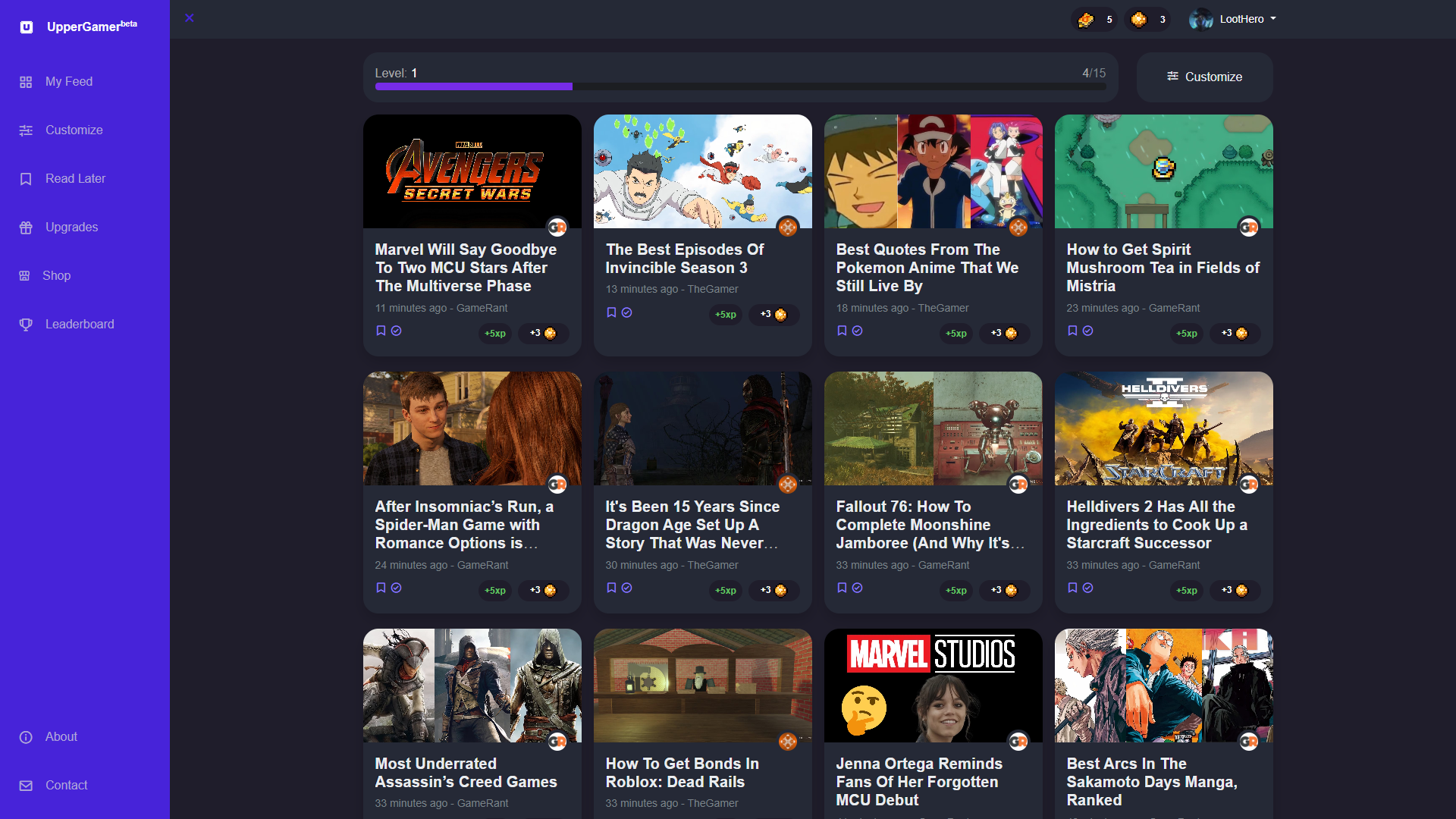Bookmark the Dragon Age 15 Years article
The height and width of the screenshot is (819, 1456).
[x=612, y=588]
